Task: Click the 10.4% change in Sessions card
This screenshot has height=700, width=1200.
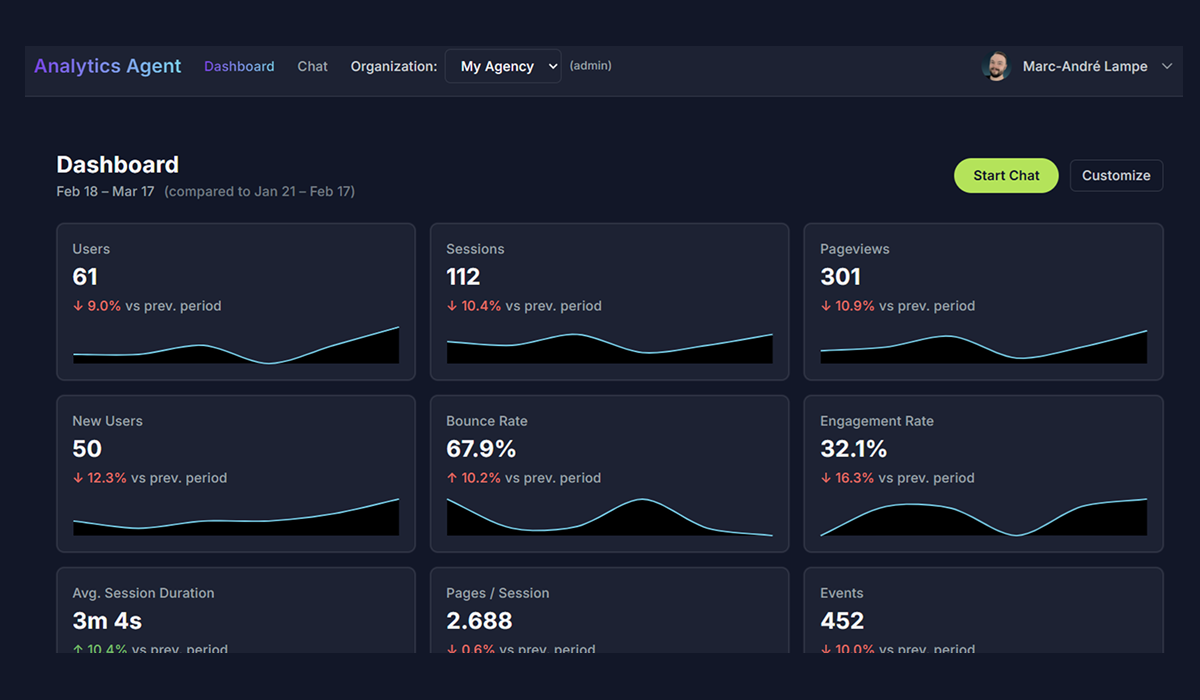Action: [x=474, y=306]
